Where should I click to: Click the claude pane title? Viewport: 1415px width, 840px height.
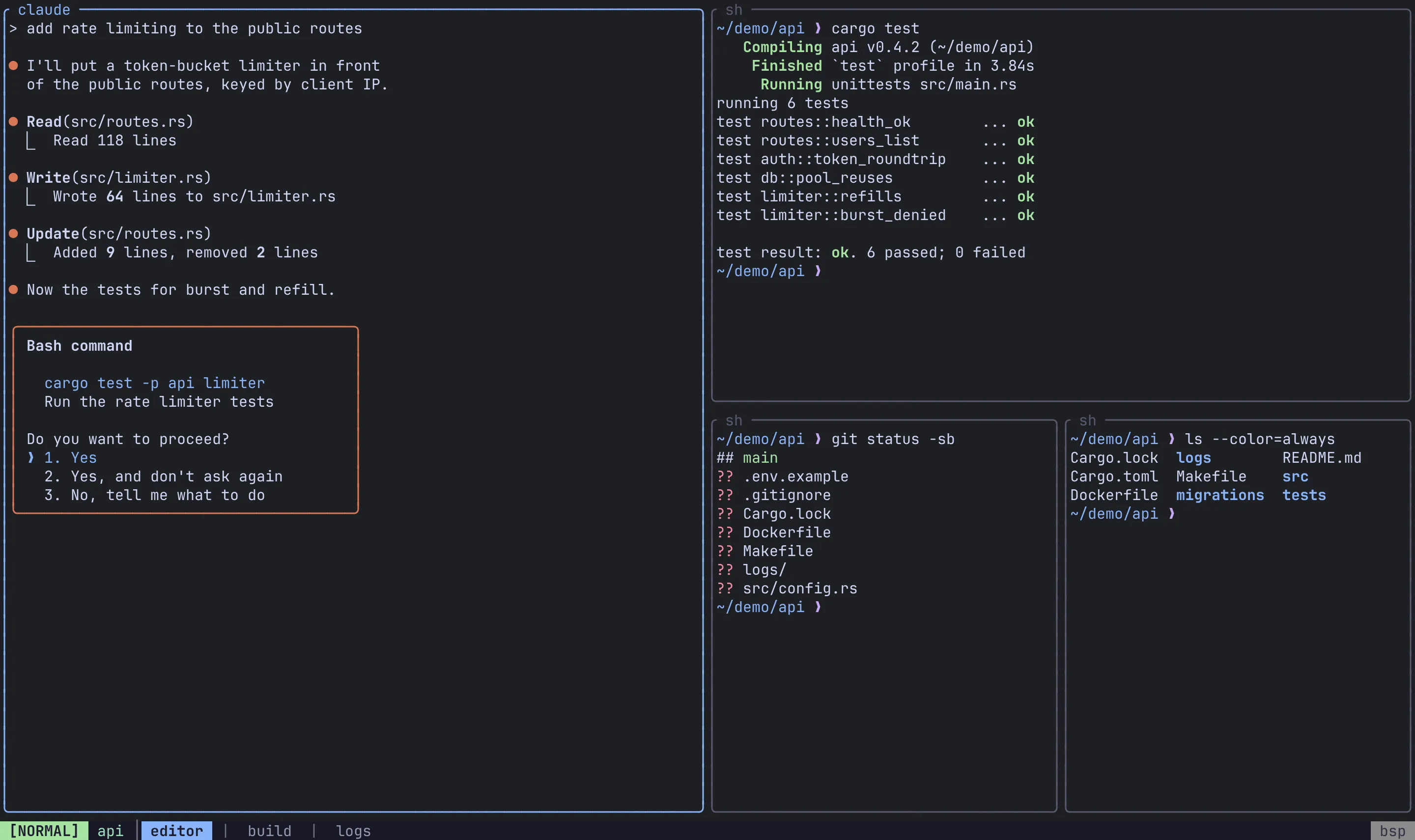point(44,10)
